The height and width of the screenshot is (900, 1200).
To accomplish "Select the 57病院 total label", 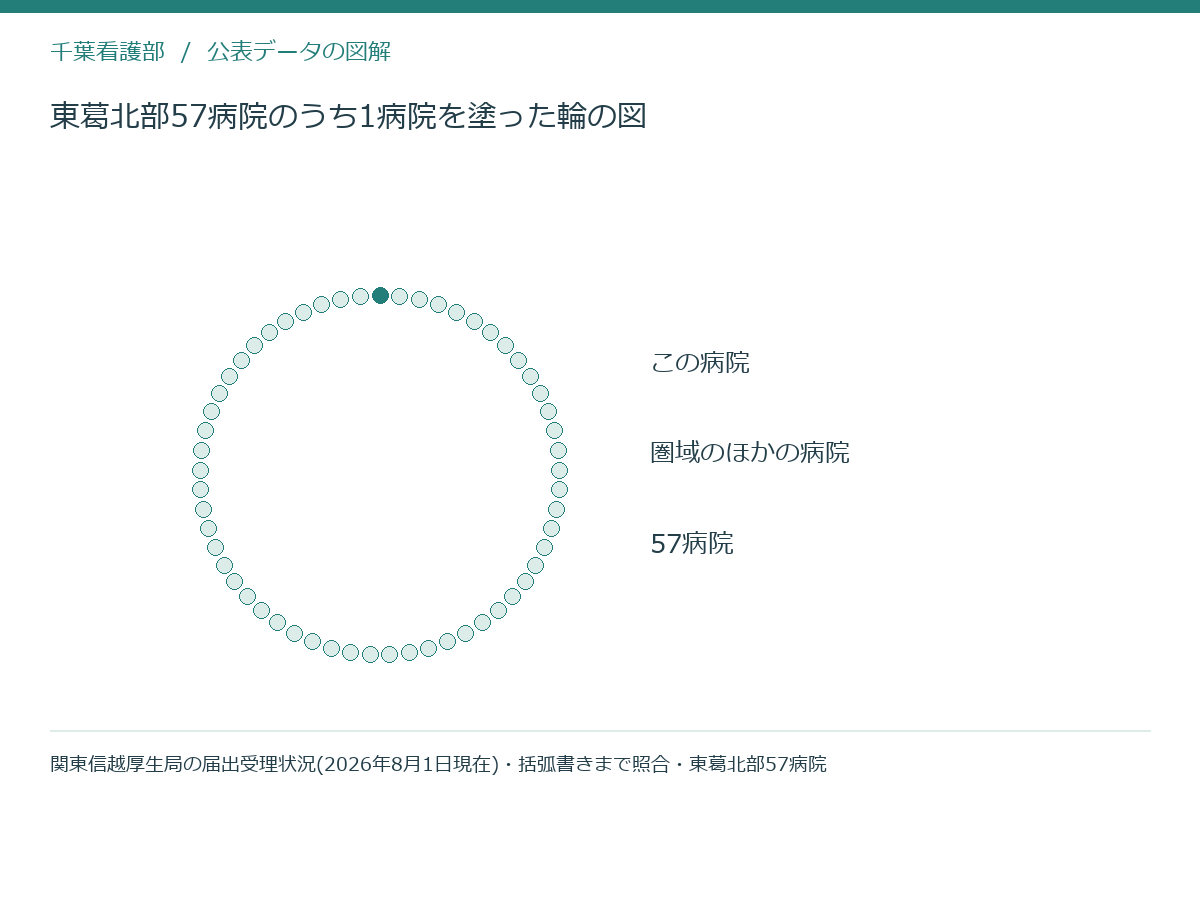I will coord(692,543).
